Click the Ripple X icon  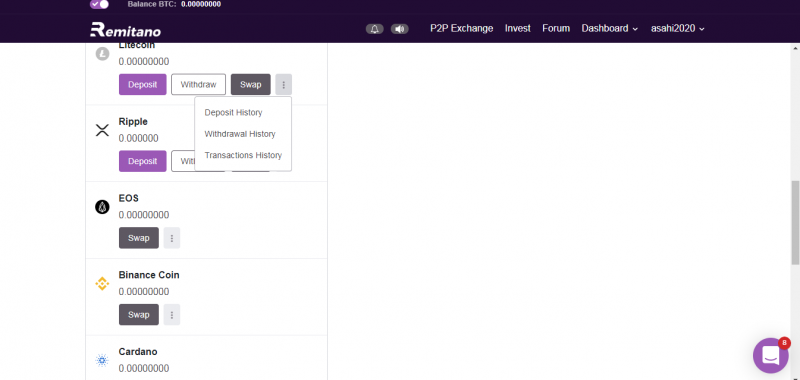tap(103, 130)
